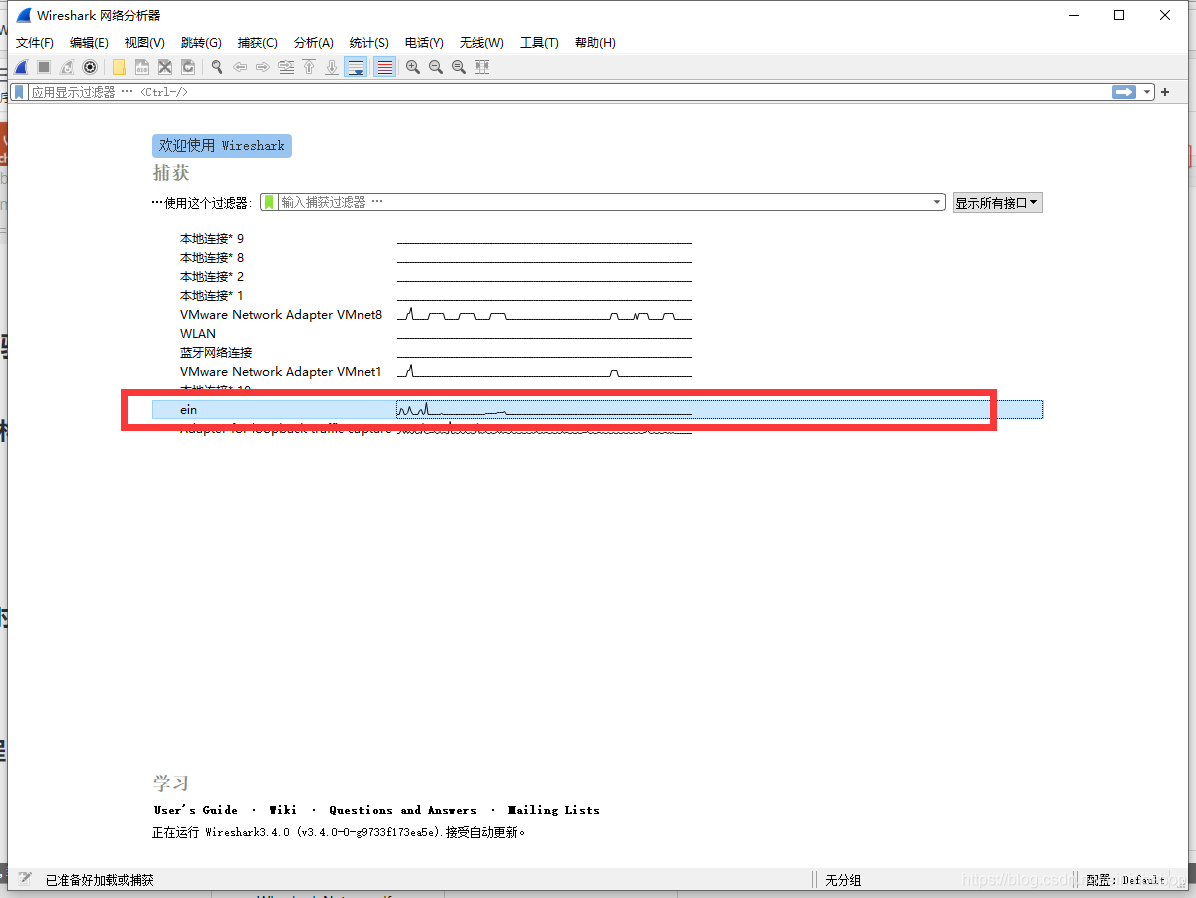Image resolution: width=1196 pixels, height=898 pixels.
Task: Click into the capture filter input field
Action: [x=604, y=202]
